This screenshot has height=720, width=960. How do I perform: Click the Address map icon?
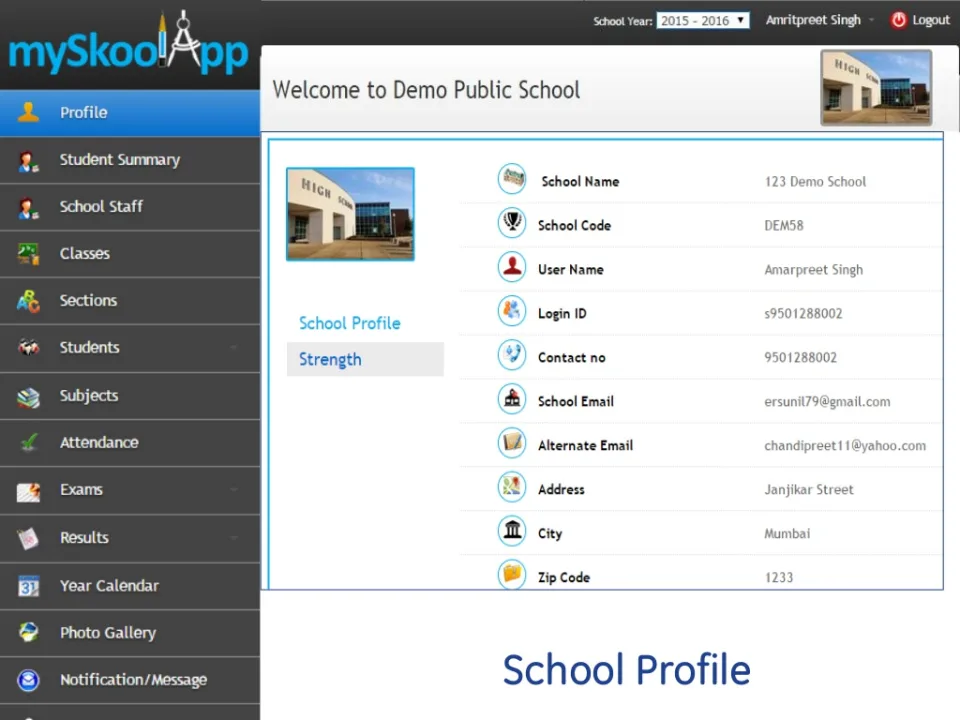point(512,487)
